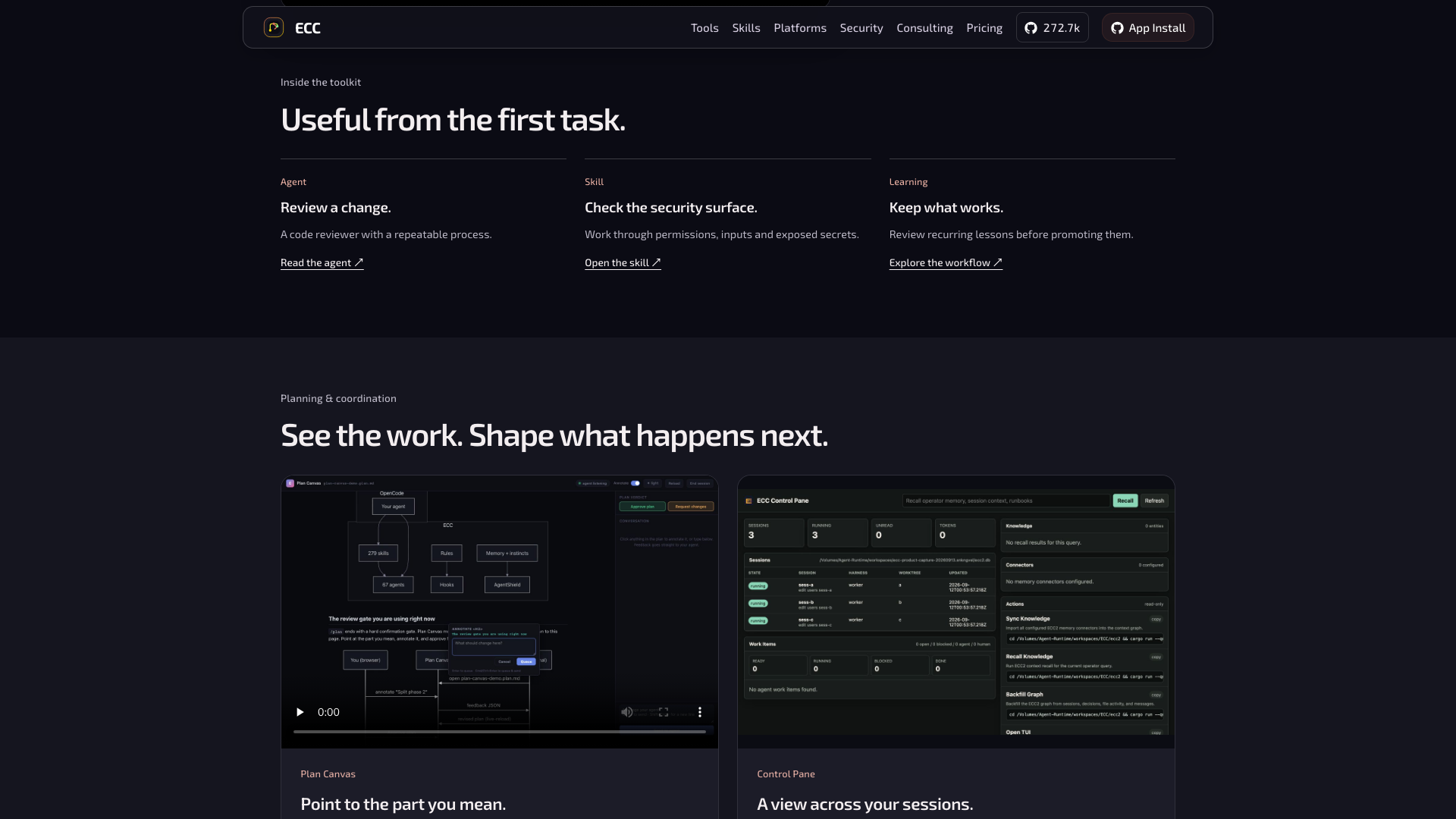Open GitHub stars count 272.7k
Viewport: 1456px width, 819px height.
tap(1052, 27)
